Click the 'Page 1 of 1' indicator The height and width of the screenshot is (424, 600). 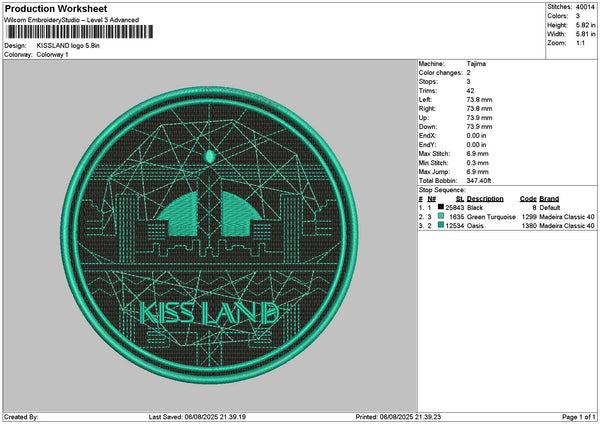pos(579,417)
